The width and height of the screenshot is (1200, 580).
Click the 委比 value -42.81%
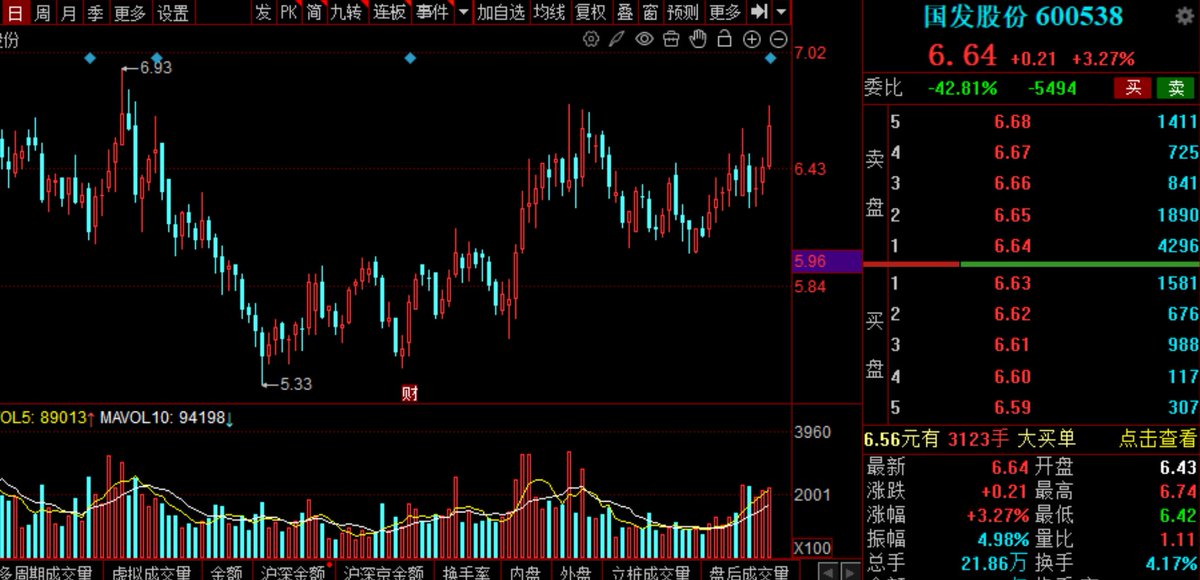click(962, 88)
